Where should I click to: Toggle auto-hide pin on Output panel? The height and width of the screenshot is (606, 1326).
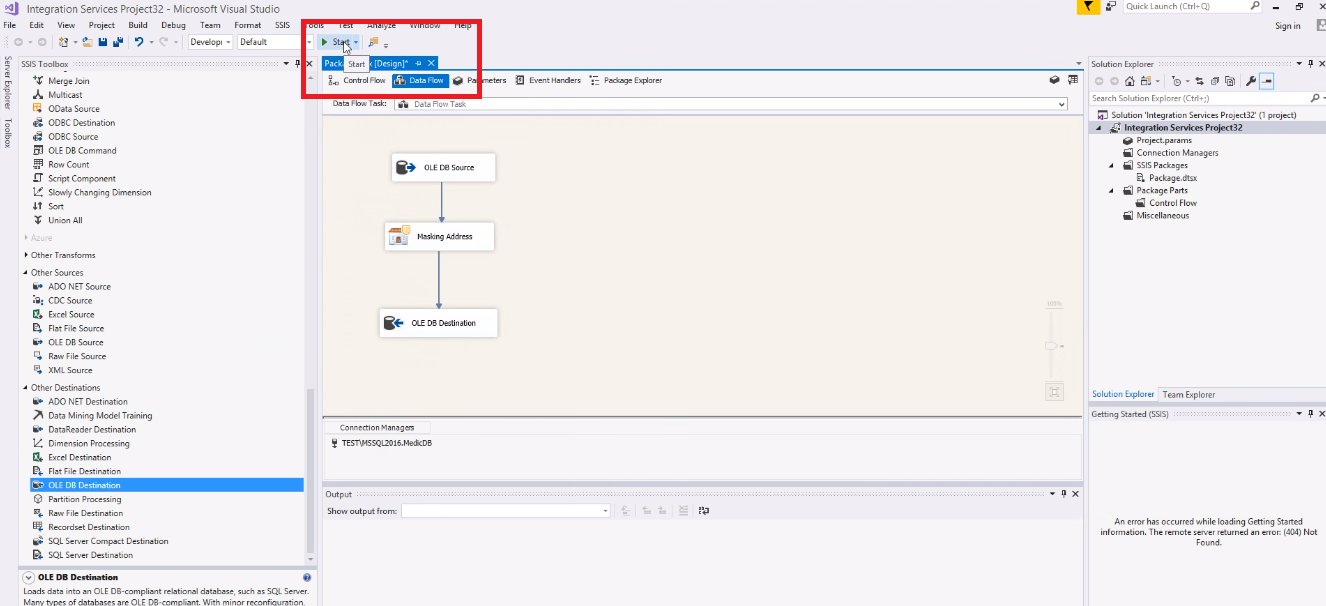pos(1063,493)
